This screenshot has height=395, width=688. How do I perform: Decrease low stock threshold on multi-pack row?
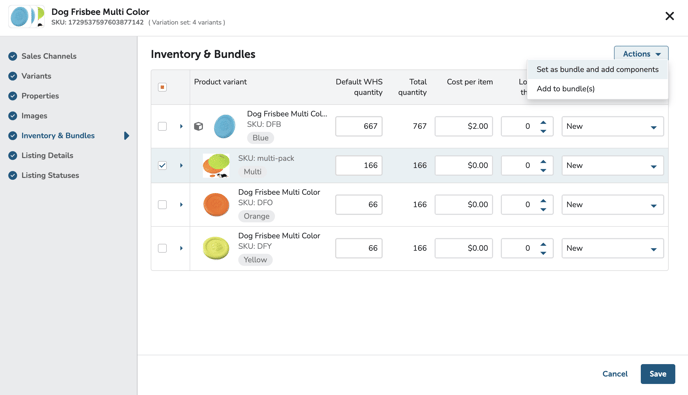click(543, 170)
